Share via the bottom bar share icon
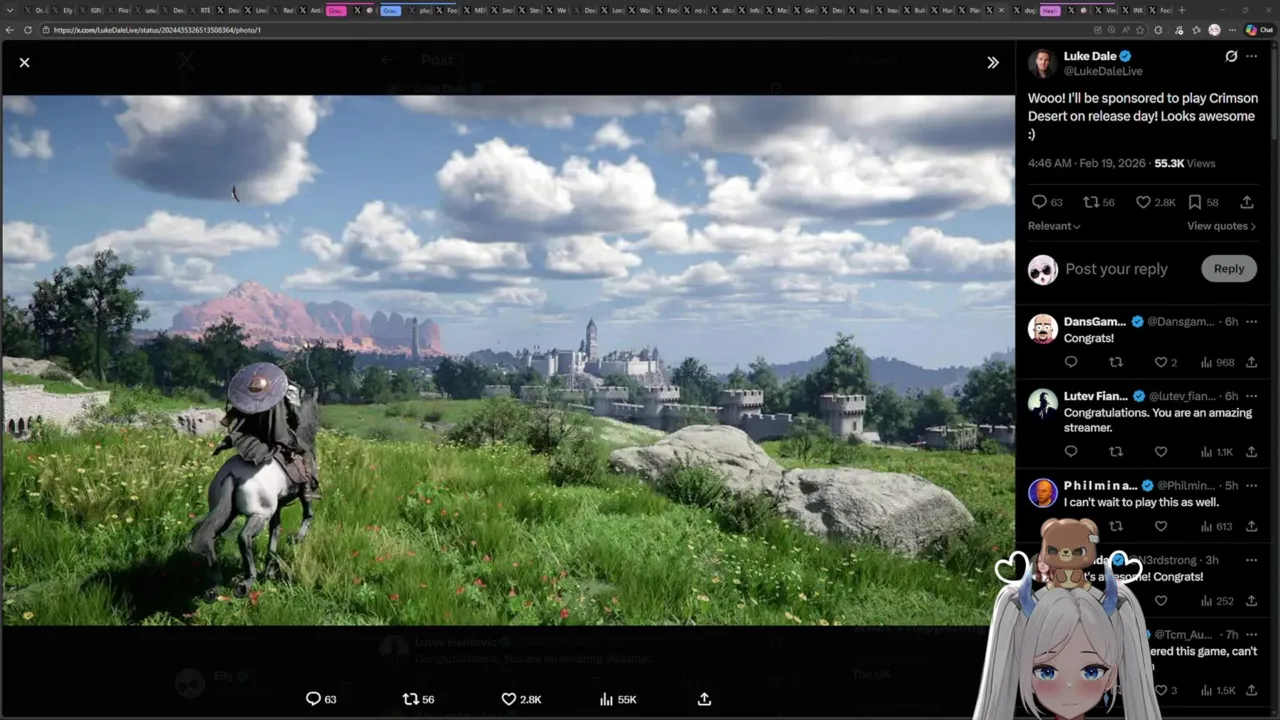 point(704,699)
